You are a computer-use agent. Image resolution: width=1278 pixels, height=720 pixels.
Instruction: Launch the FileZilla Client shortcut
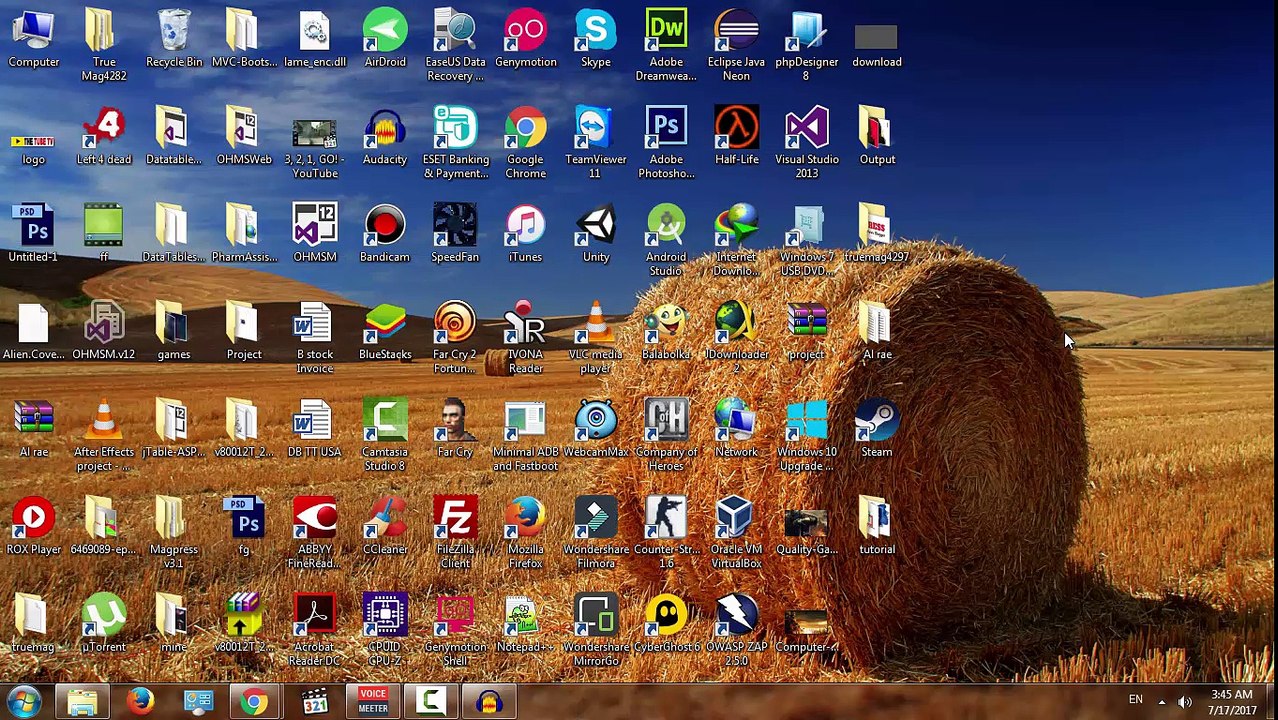455,534
